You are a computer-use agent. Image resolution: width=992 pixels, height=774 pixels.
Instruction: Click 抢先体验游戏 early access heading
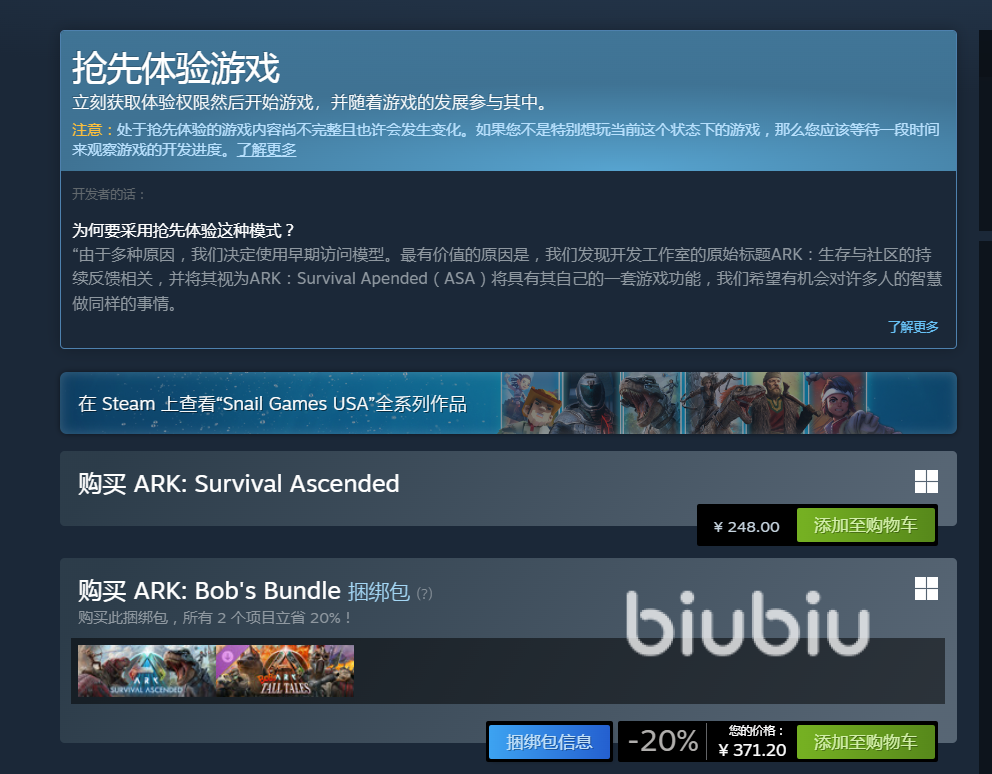coord(176,68)
